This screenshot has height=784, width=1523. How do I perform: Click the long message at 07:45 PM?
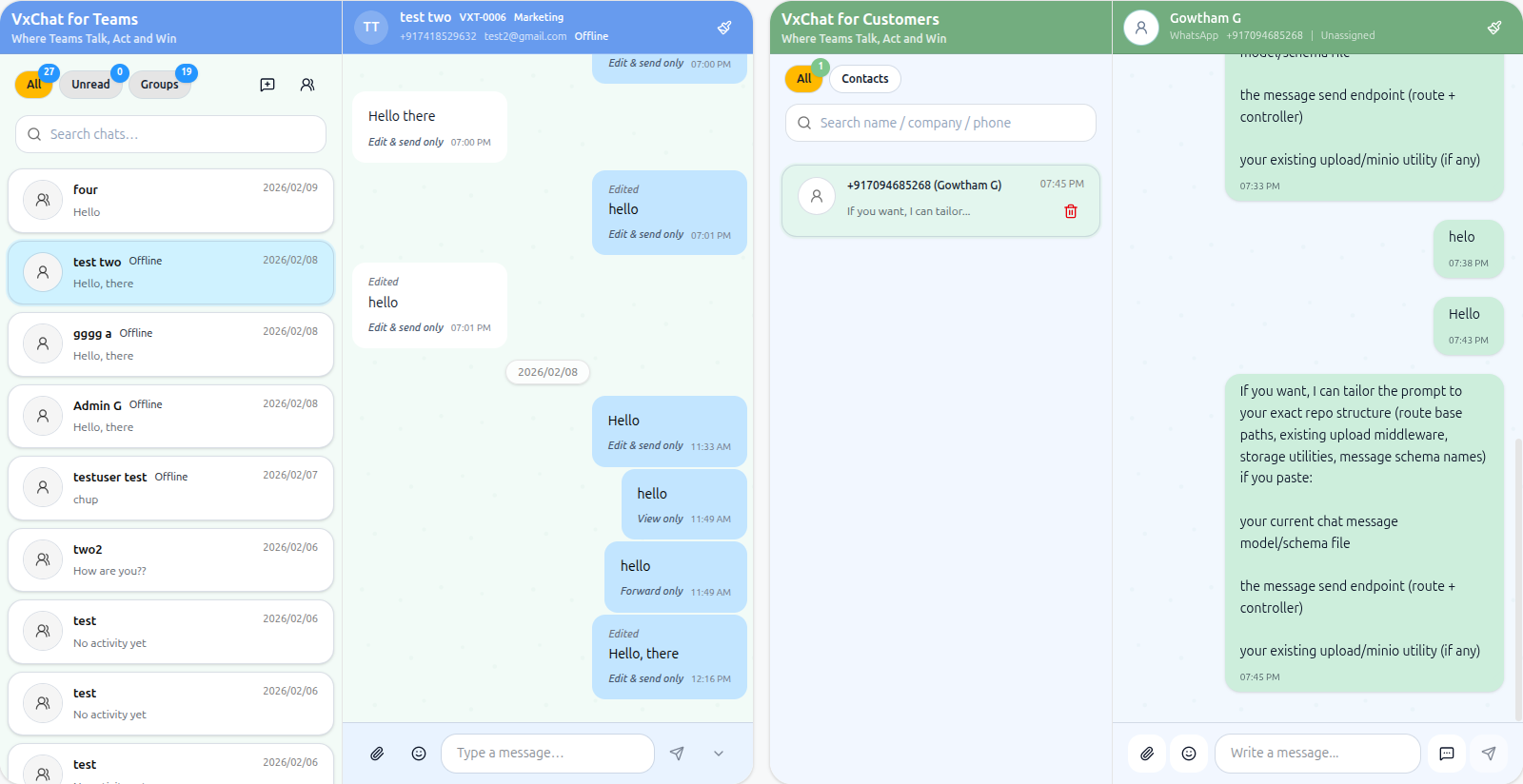(x=1364, y=533)
